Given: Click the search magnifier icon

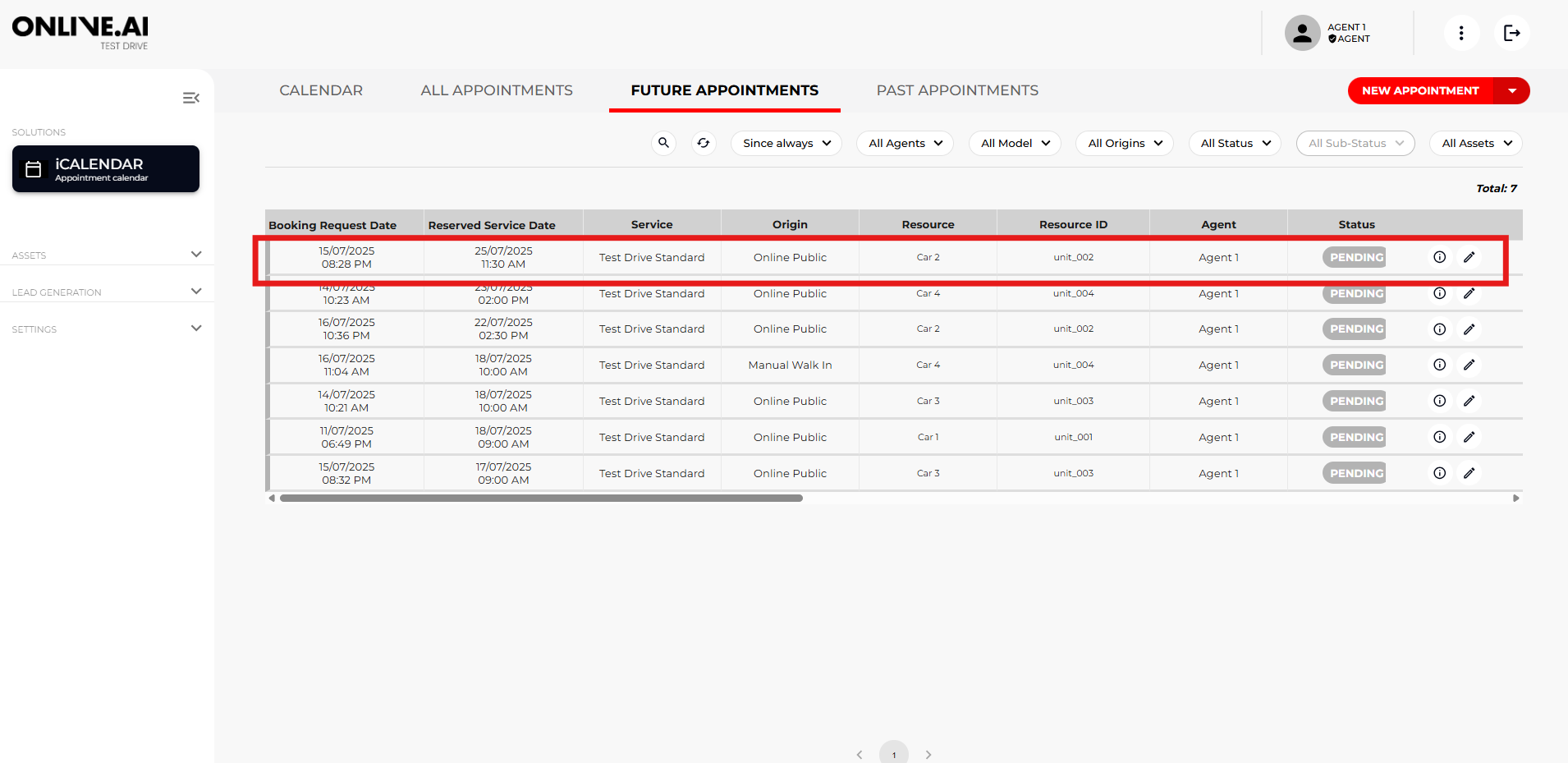Looking at the screenshot, I should tap(663, 143).
